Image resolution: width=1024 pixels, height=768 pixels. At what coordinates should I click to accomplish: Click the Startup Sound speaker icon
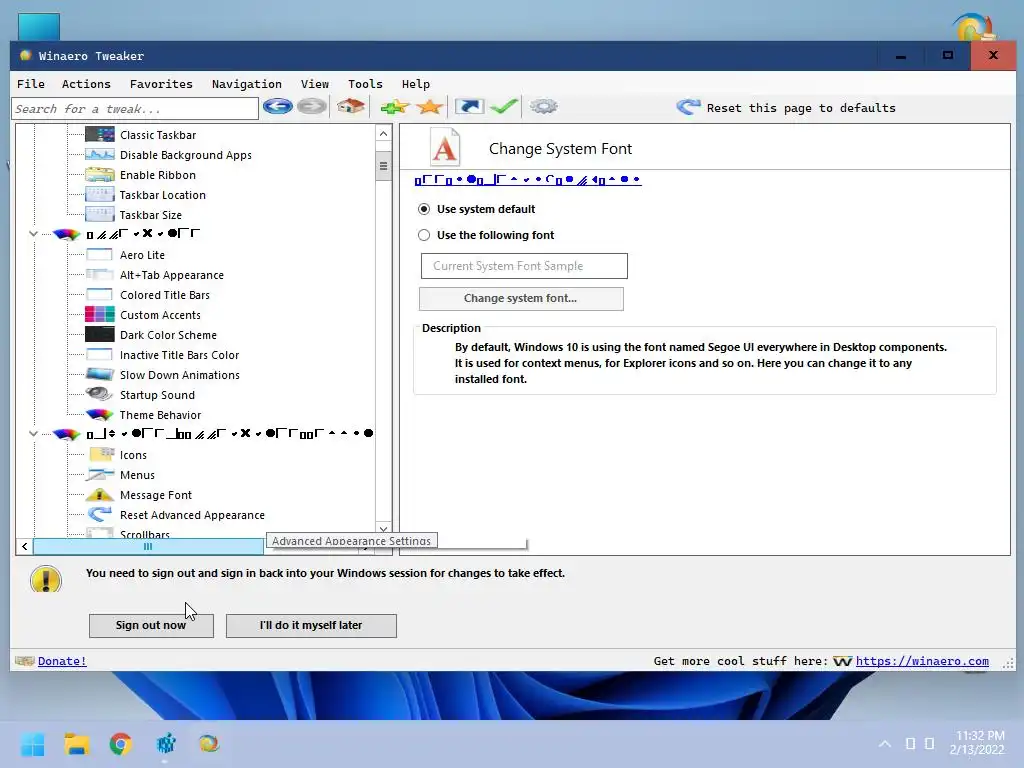click(100, 394)
